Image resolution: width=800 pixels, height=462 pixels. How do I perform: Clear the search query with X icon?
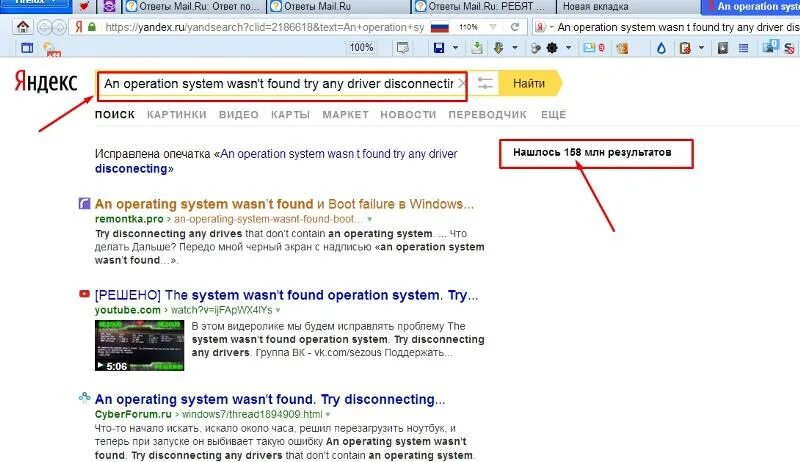point(461,84)
